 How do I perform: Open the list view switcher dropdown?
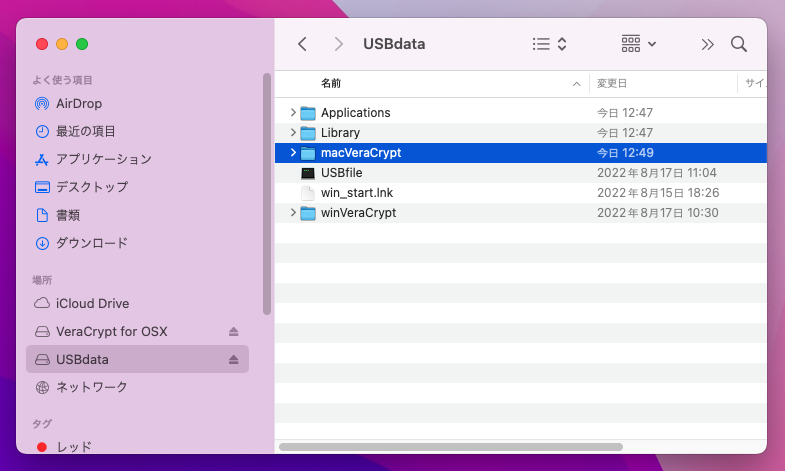tap(549, 44)
